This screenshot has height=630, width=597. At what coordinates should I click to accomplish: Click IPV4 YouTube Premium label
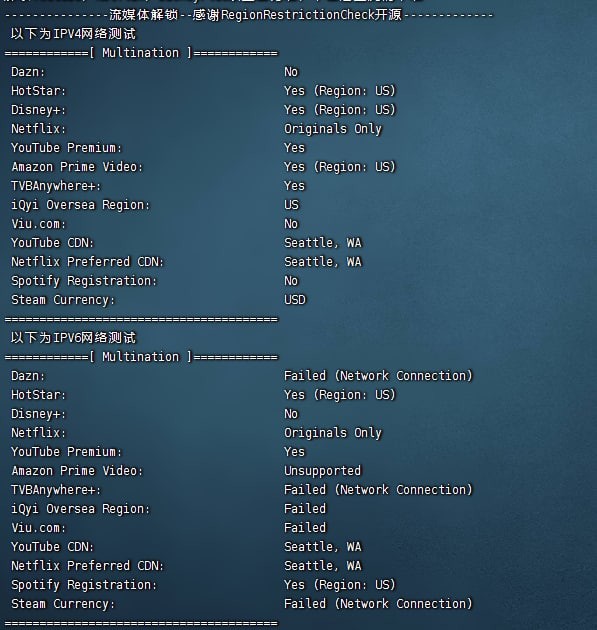coord(66,148)
